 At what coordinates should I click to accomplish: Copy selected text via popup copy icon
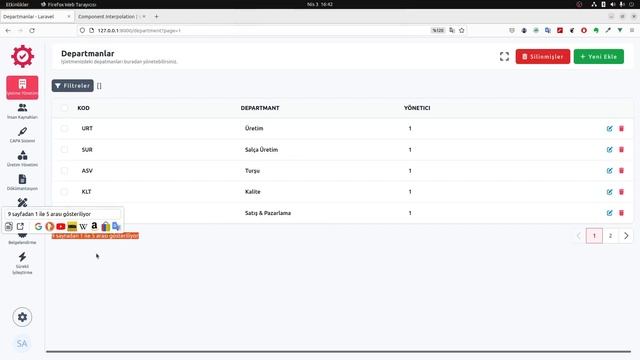coord(9,226)
